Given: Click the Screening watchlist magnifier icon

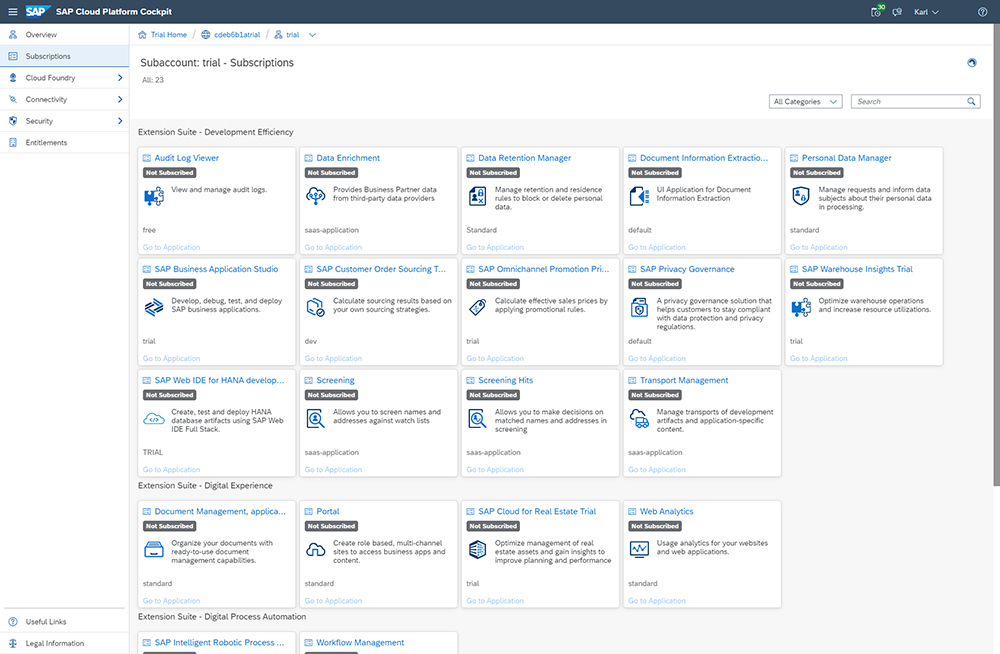Looking at the screenshot, I should (315, 418).
